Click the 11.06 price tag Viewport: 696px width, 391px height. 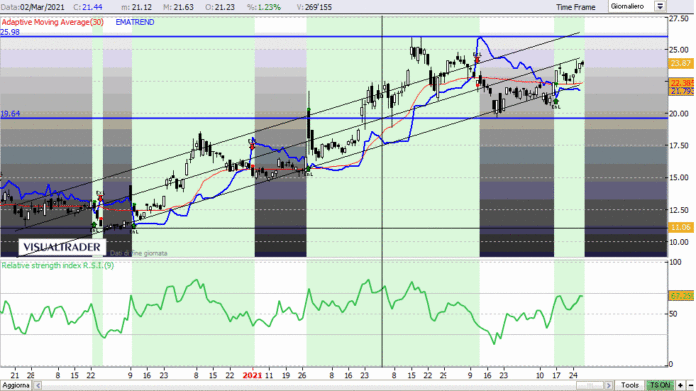coord(681,227)
